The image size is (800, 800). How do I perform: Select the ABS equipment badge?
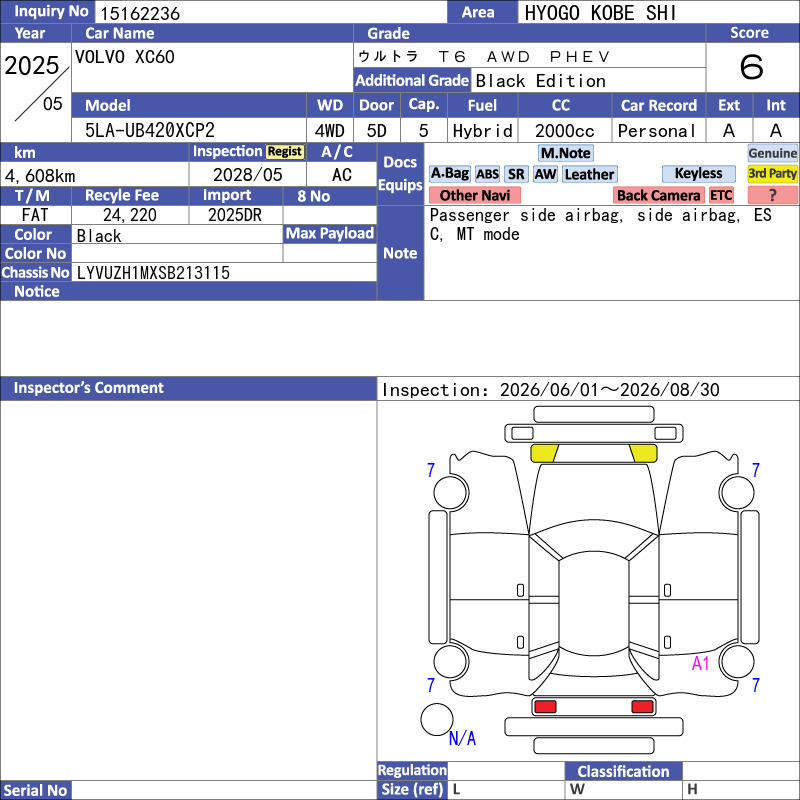487,174
